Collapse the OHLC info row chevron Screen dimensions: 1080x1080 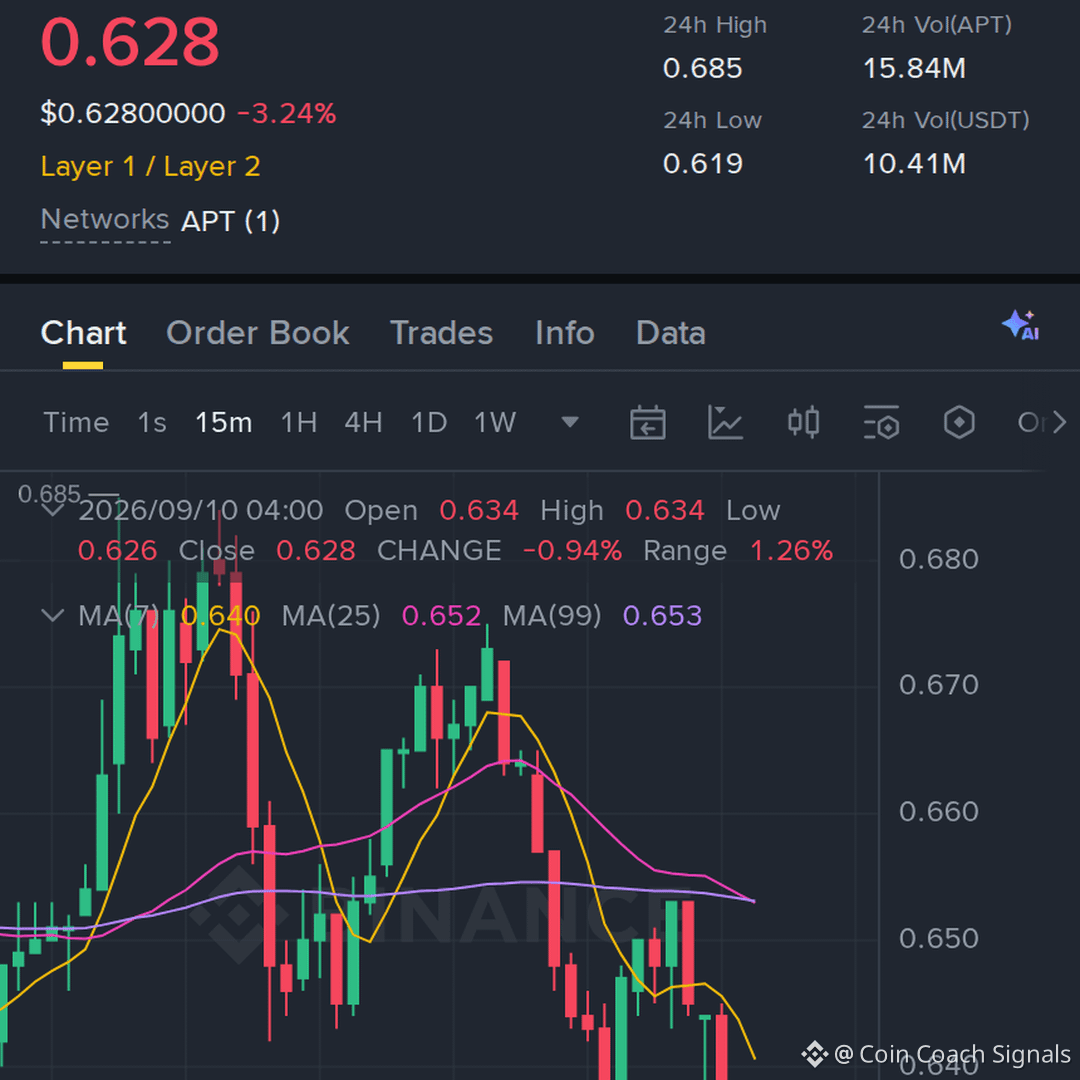pos(53,510)
